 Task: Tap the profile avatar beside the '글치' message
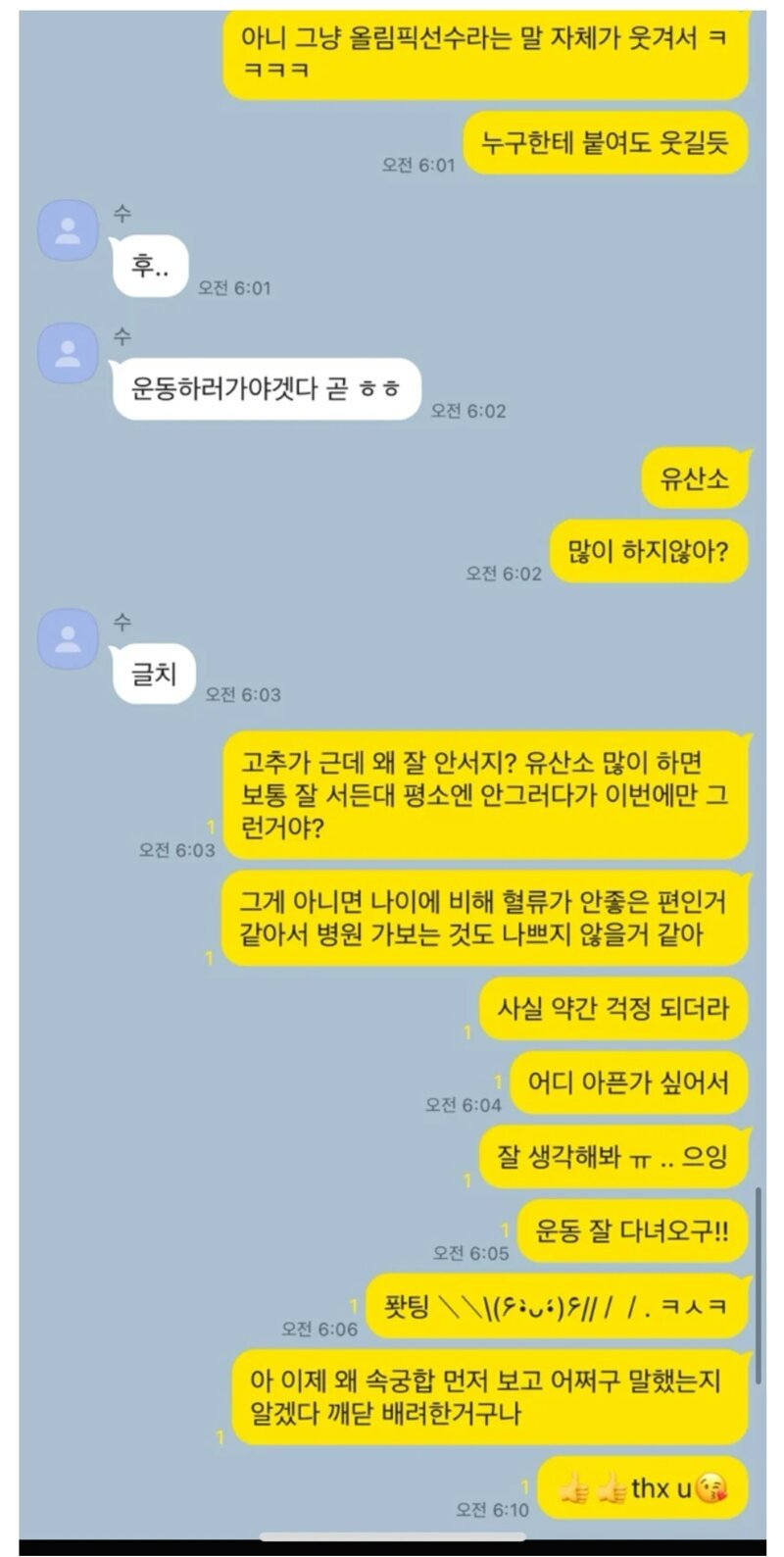click(x=68, y=638)
